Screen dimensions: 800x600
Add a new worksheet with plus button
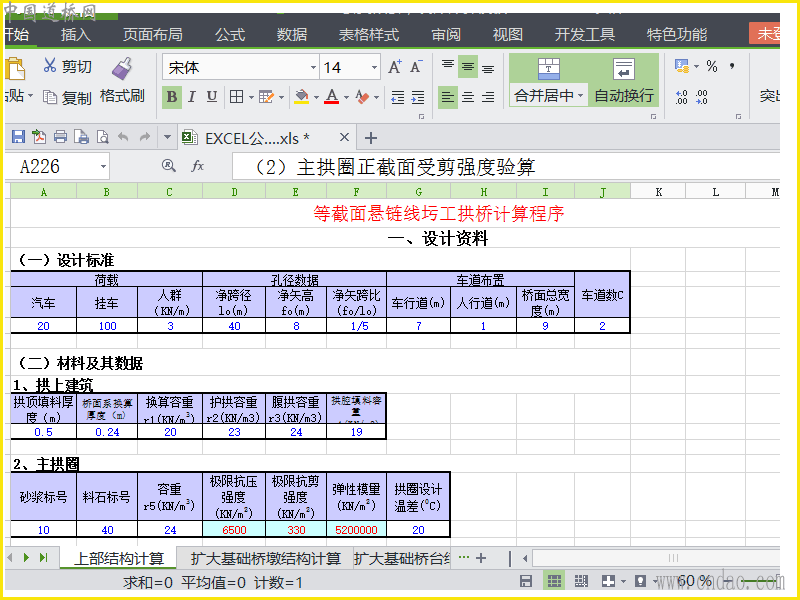click(x=481, y=558)
